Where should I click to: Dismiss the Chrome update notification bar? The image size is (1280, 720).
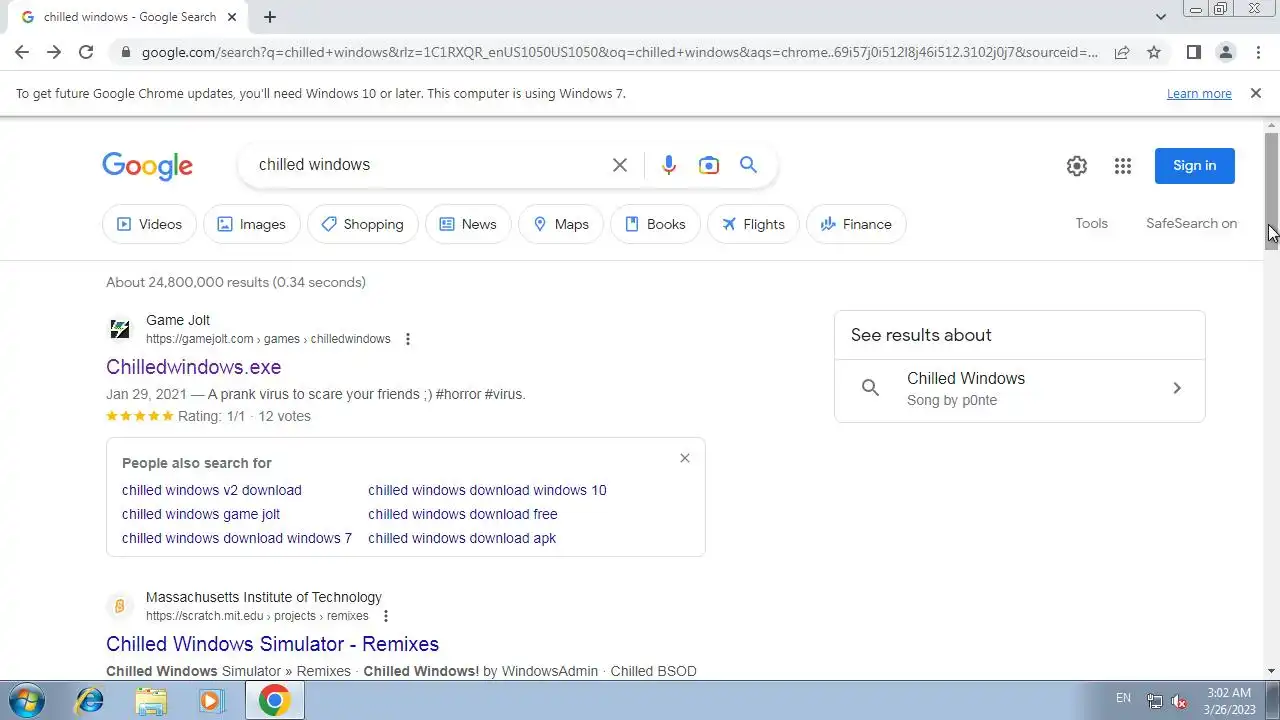(x=1255, y=93)
